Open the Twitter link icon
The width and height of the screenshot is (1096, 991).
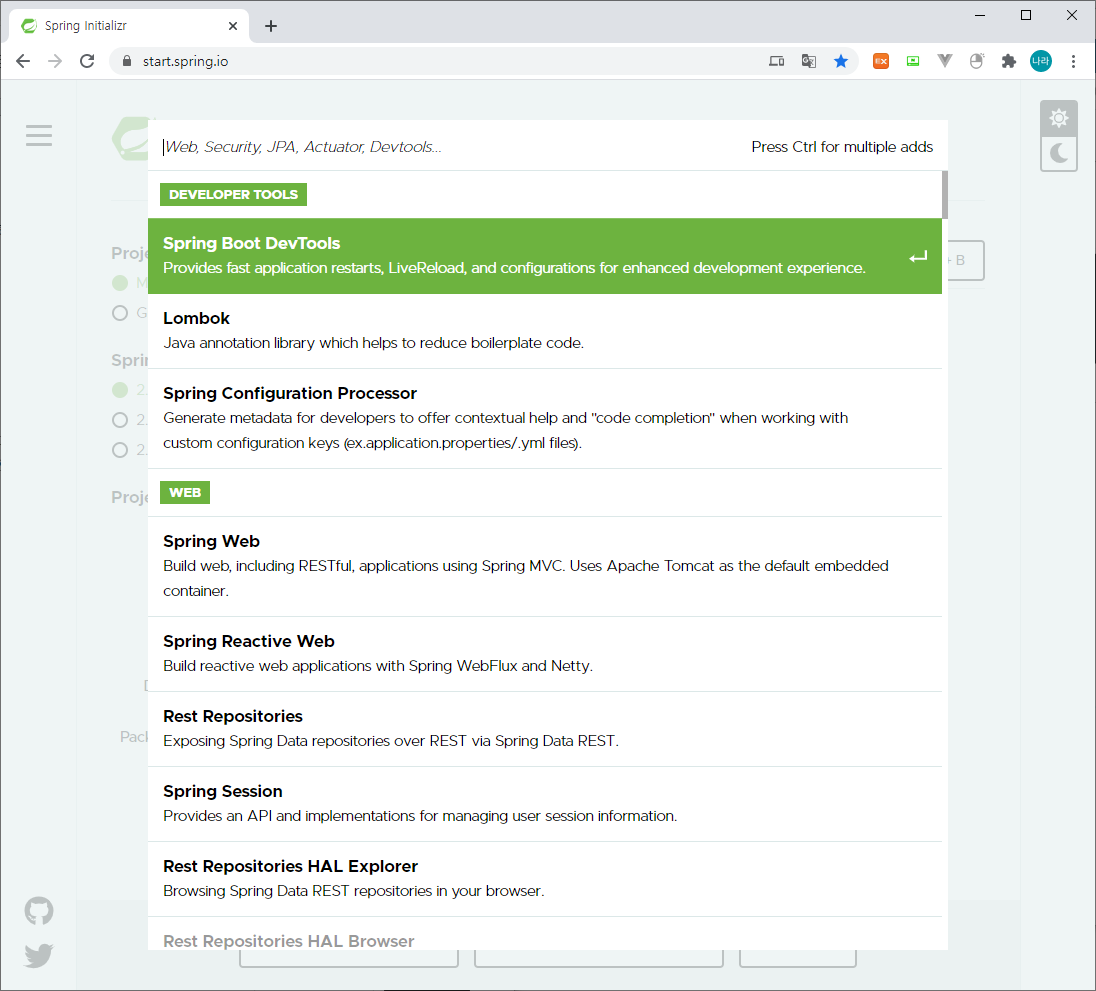coord(39,955)
